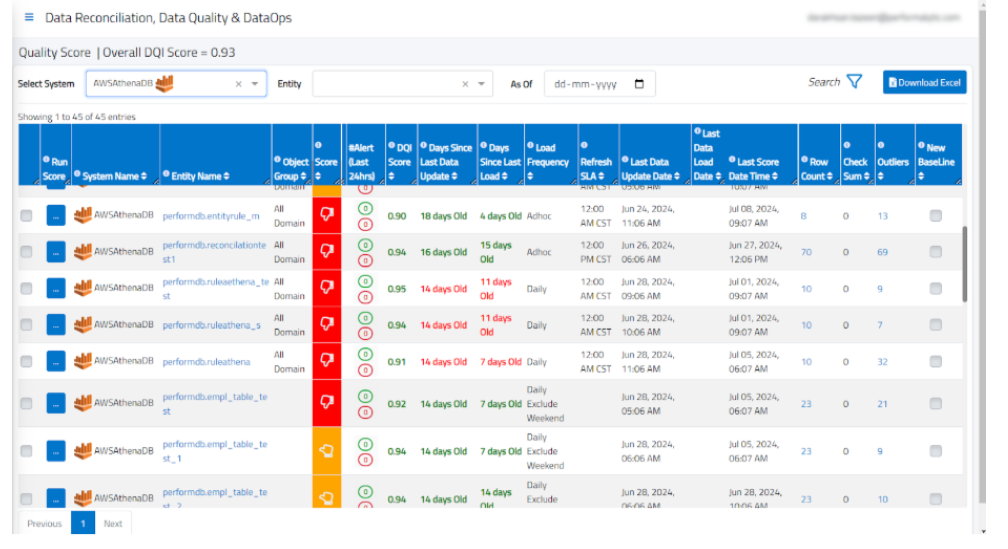Screen dimensions: 1008x549
Task: Select page 1 in pagination
Action: point(83,523)
